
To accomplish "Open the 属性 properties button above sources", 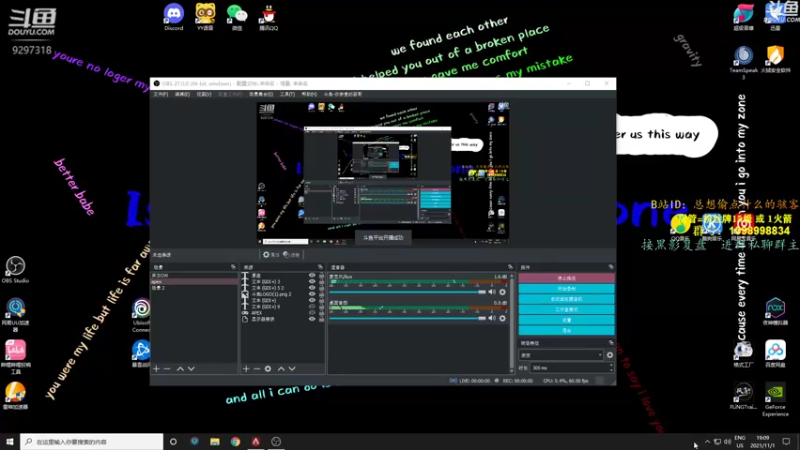I will click(271, 255).
